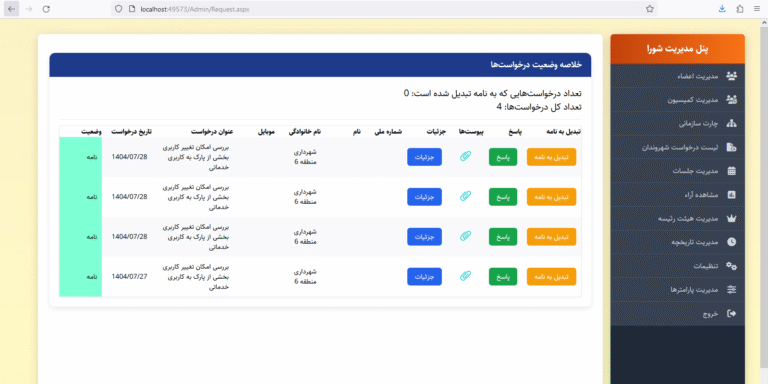Click the تعداد کل درخواست‌ها: 4 summary line

pos(539,107)
